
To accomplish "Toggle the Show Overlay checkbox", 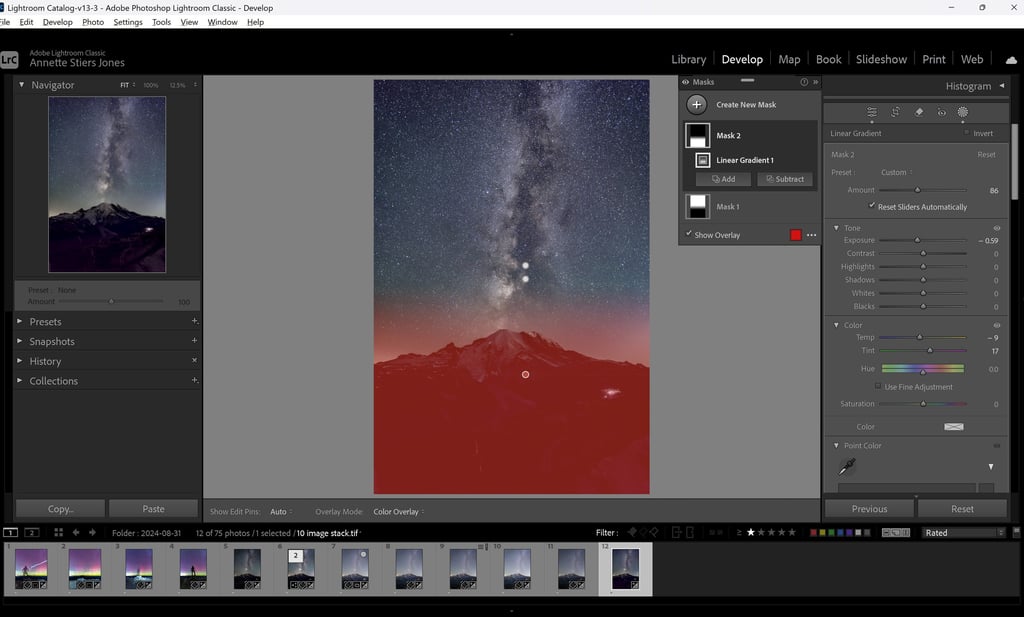I will pyautogui.click(x=688, y=234).
